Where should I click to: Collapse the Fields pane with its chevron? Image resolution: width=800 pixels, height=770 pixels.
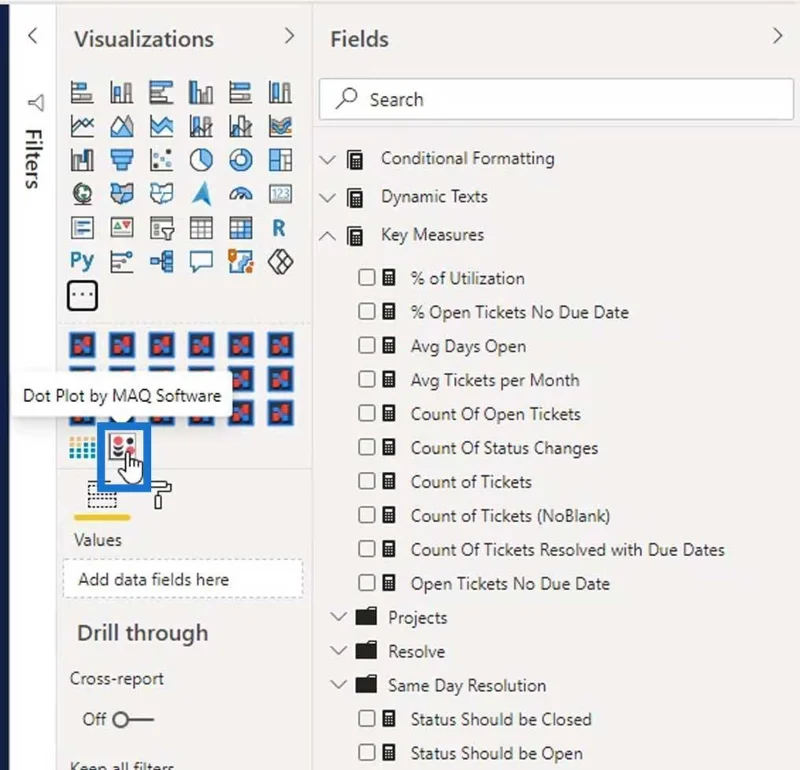coord(778,36)
